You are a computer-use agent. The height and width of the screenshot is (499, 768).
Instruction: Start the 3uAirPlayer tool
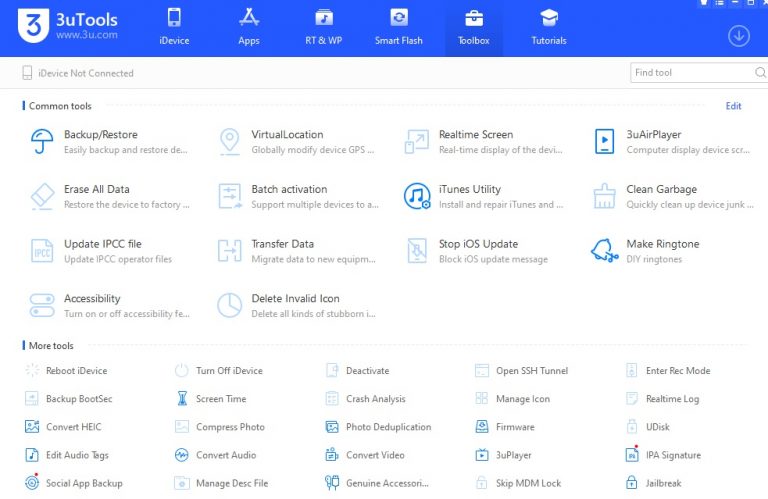(x=604, y=141)
